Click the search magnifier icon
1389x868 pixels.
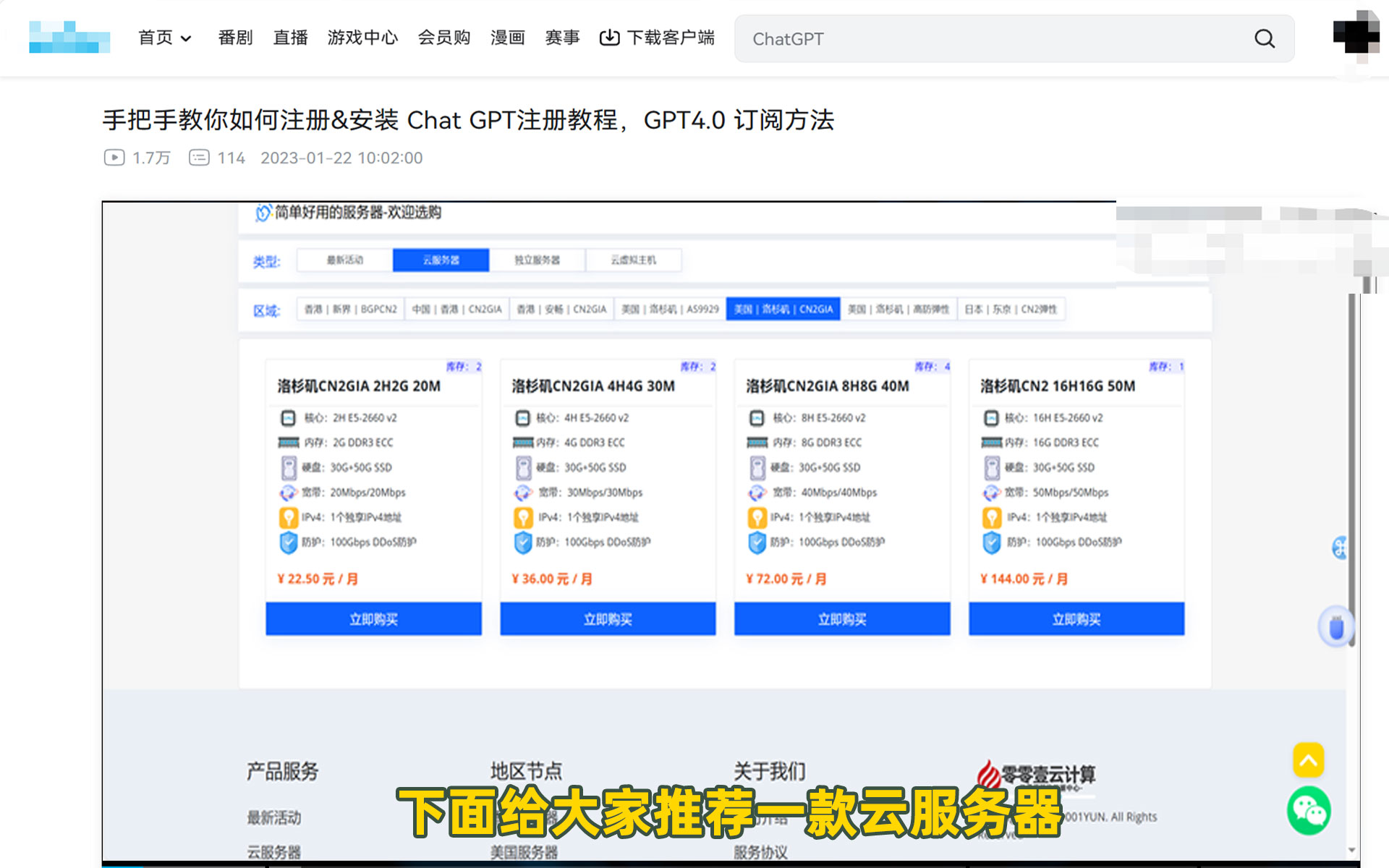(x=1265, y=38)
